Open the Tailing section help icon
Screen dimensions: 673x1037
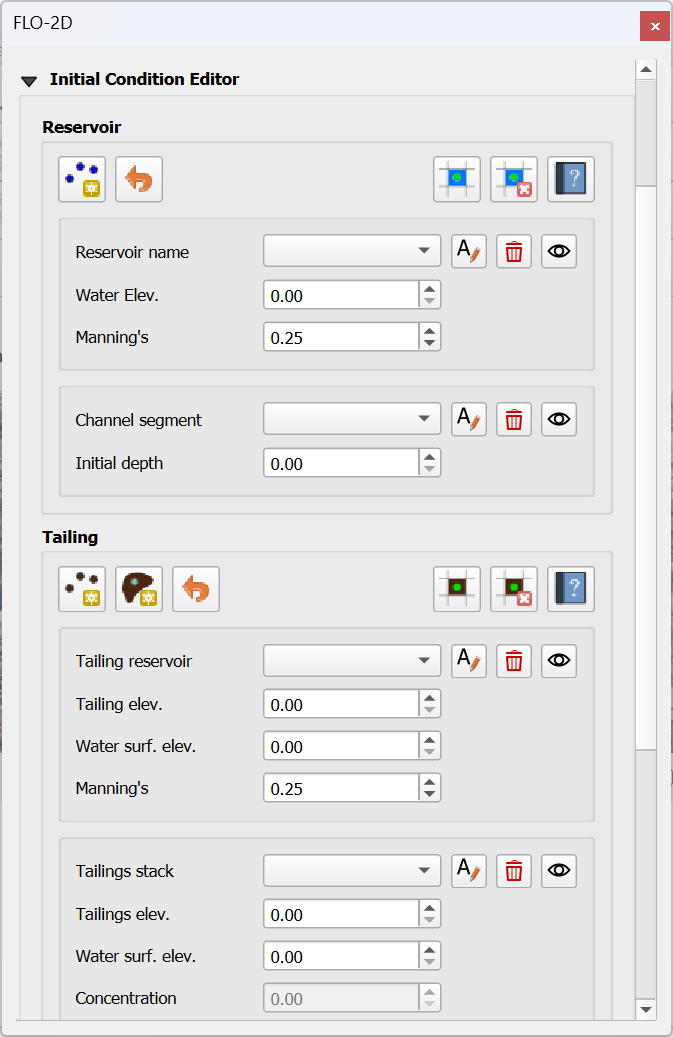[570, 589]
